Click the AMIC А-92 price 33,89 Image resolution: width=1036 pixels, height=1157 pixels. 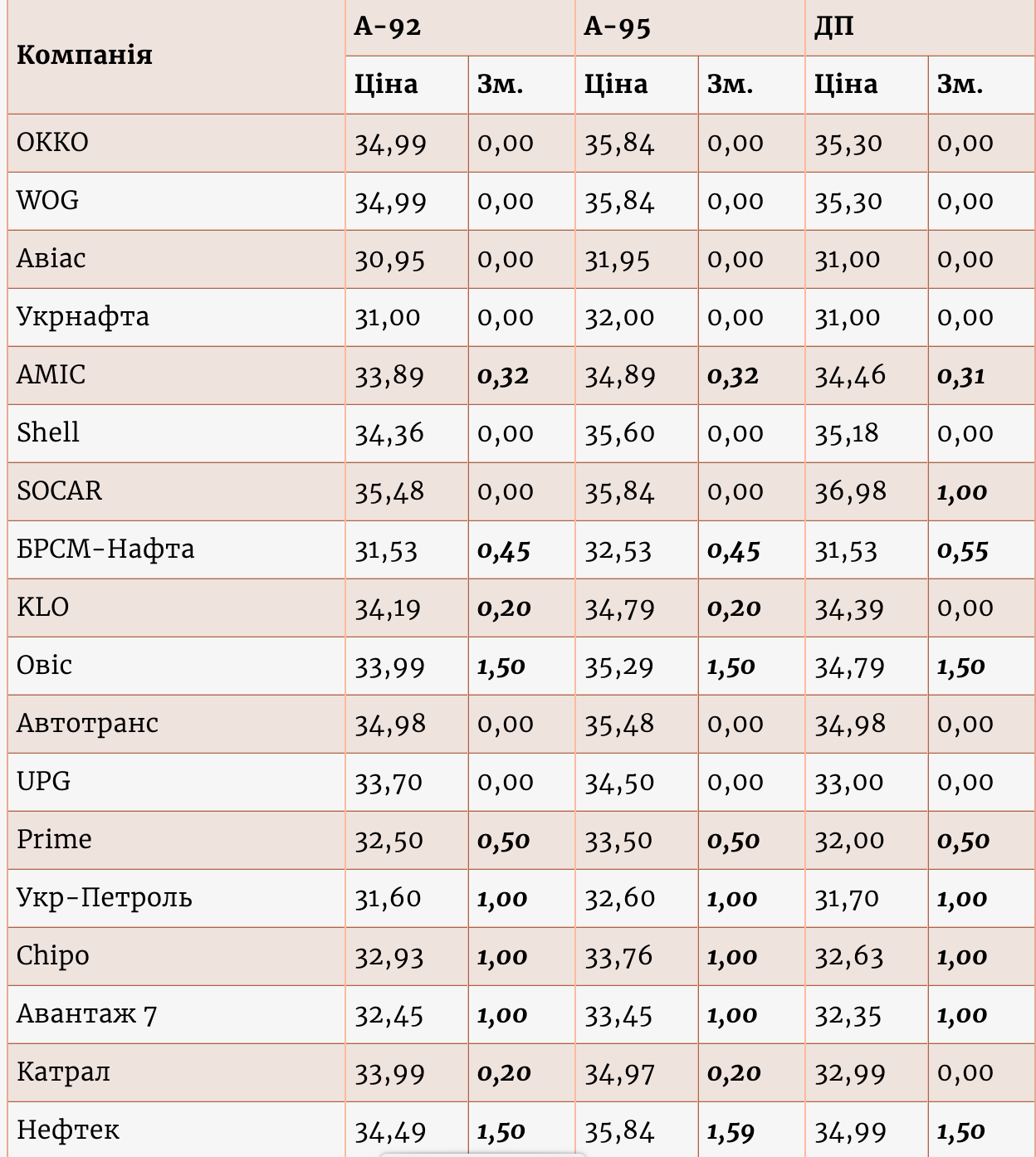pos(389,376)
